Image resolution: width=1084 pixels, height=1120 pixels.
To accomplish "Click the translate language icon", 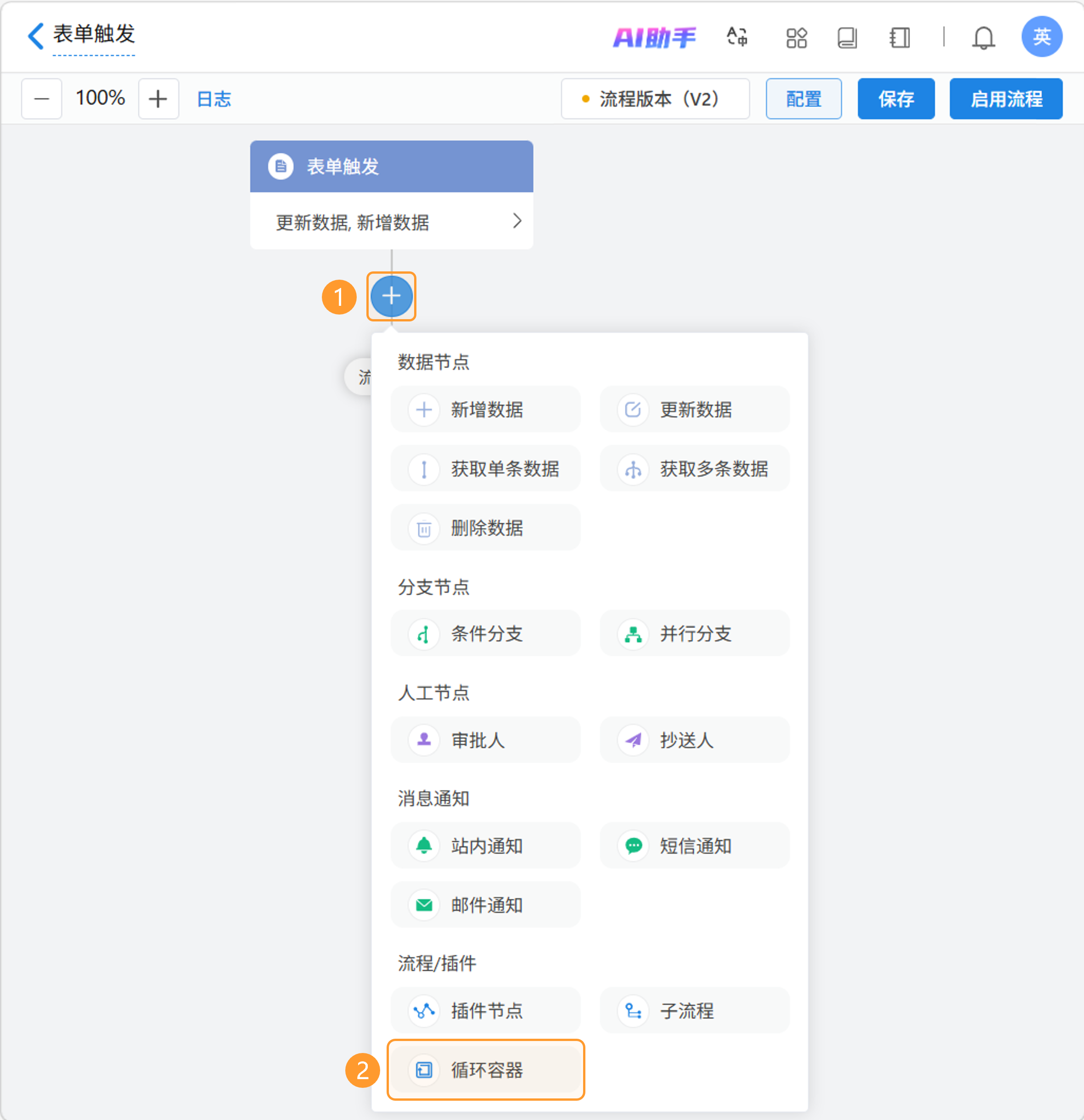I will pyautogui.click(x=736, y=38).
